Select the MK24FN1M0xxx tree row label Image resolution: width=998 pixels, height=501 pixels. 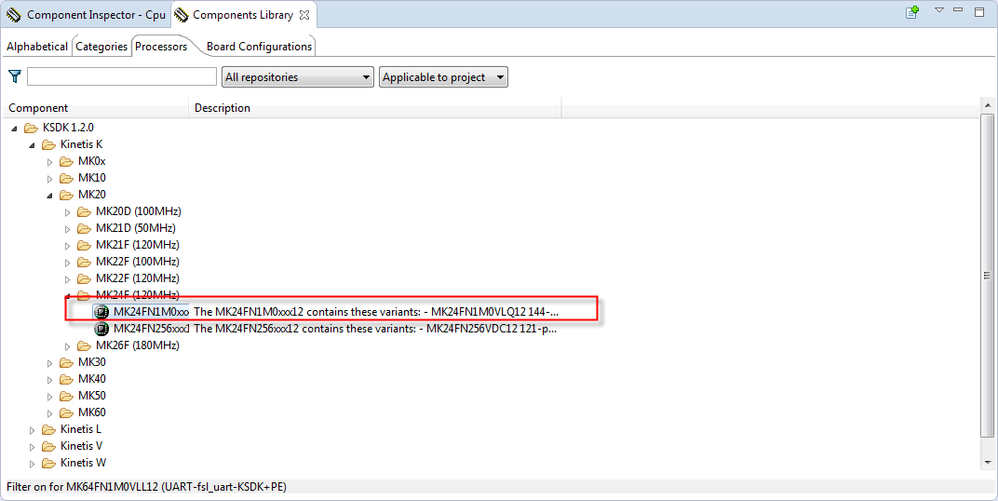click(x=151, y=312)
